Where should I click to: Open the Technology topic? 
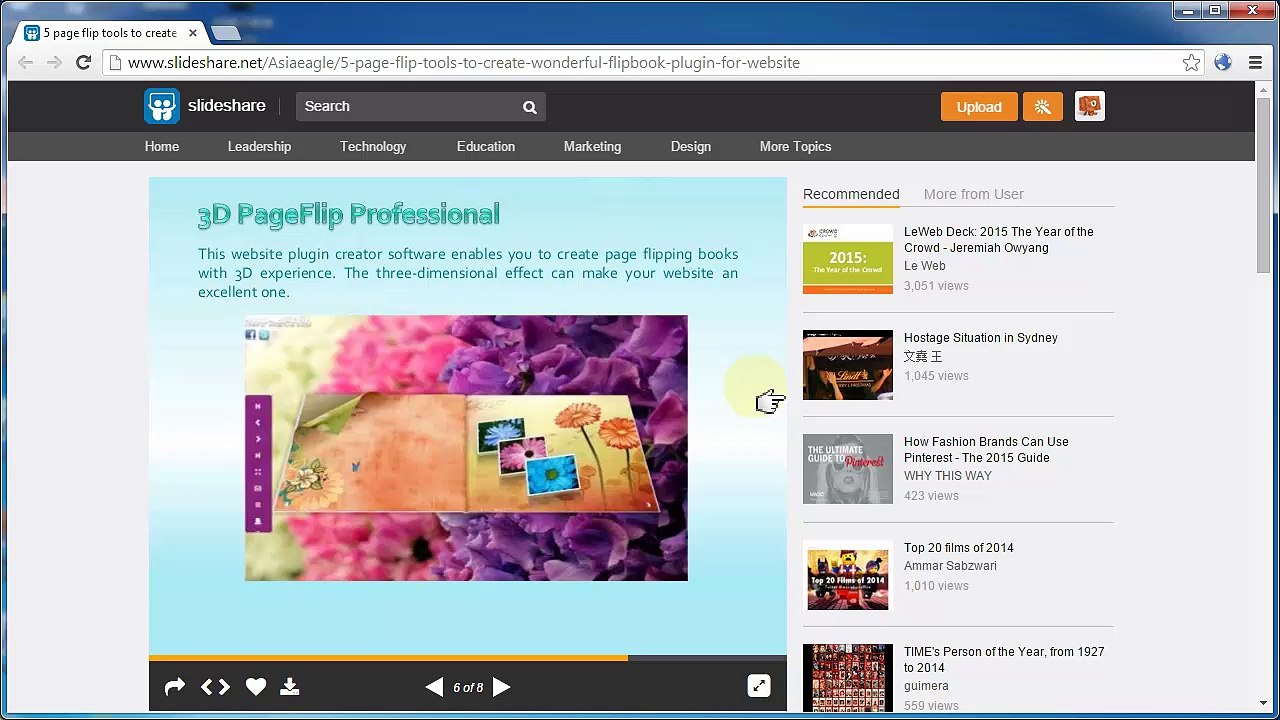[373, 147]
